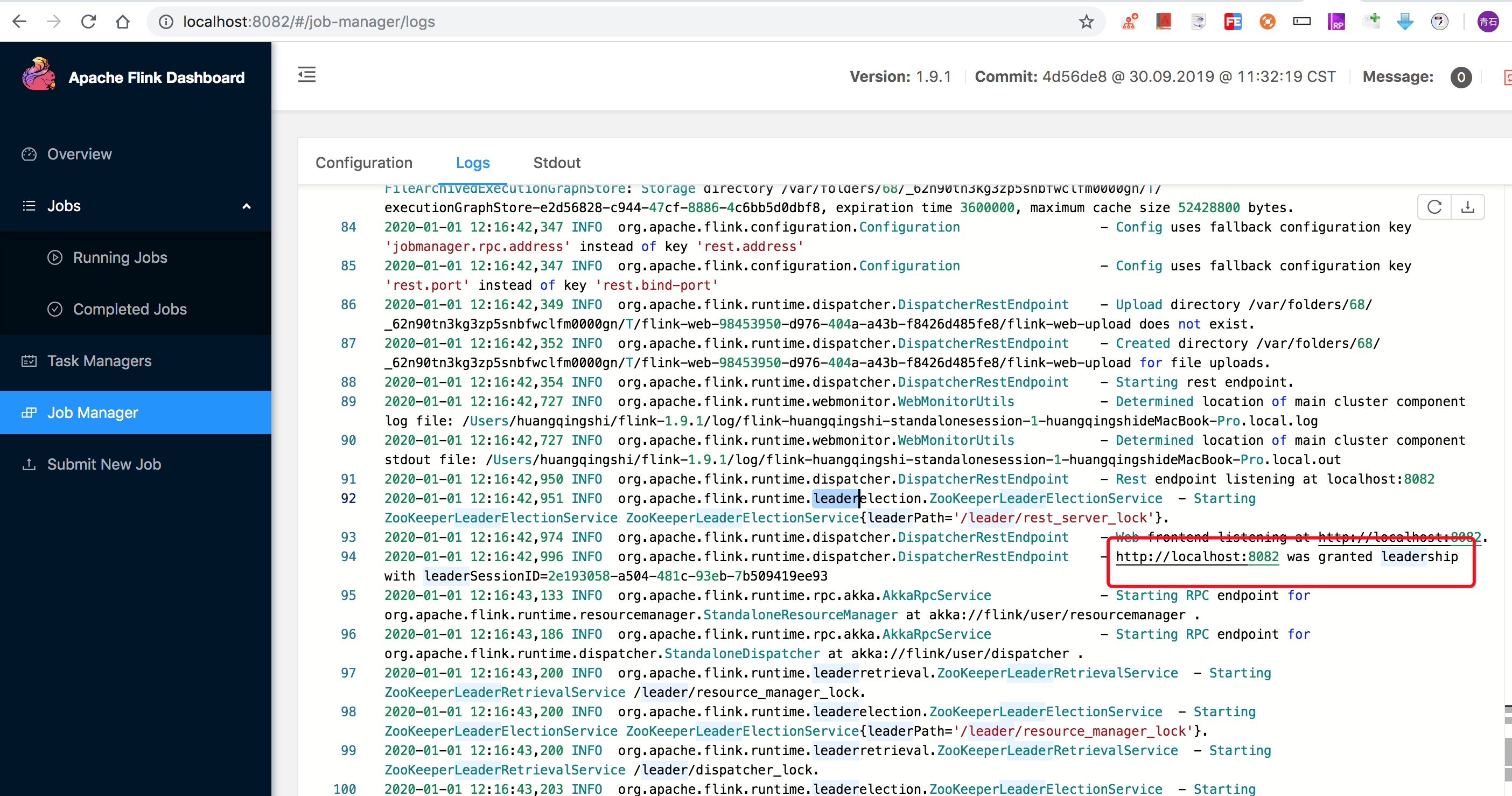Click the log refresh icon

pyautogui.click(x=1434, y=207)
